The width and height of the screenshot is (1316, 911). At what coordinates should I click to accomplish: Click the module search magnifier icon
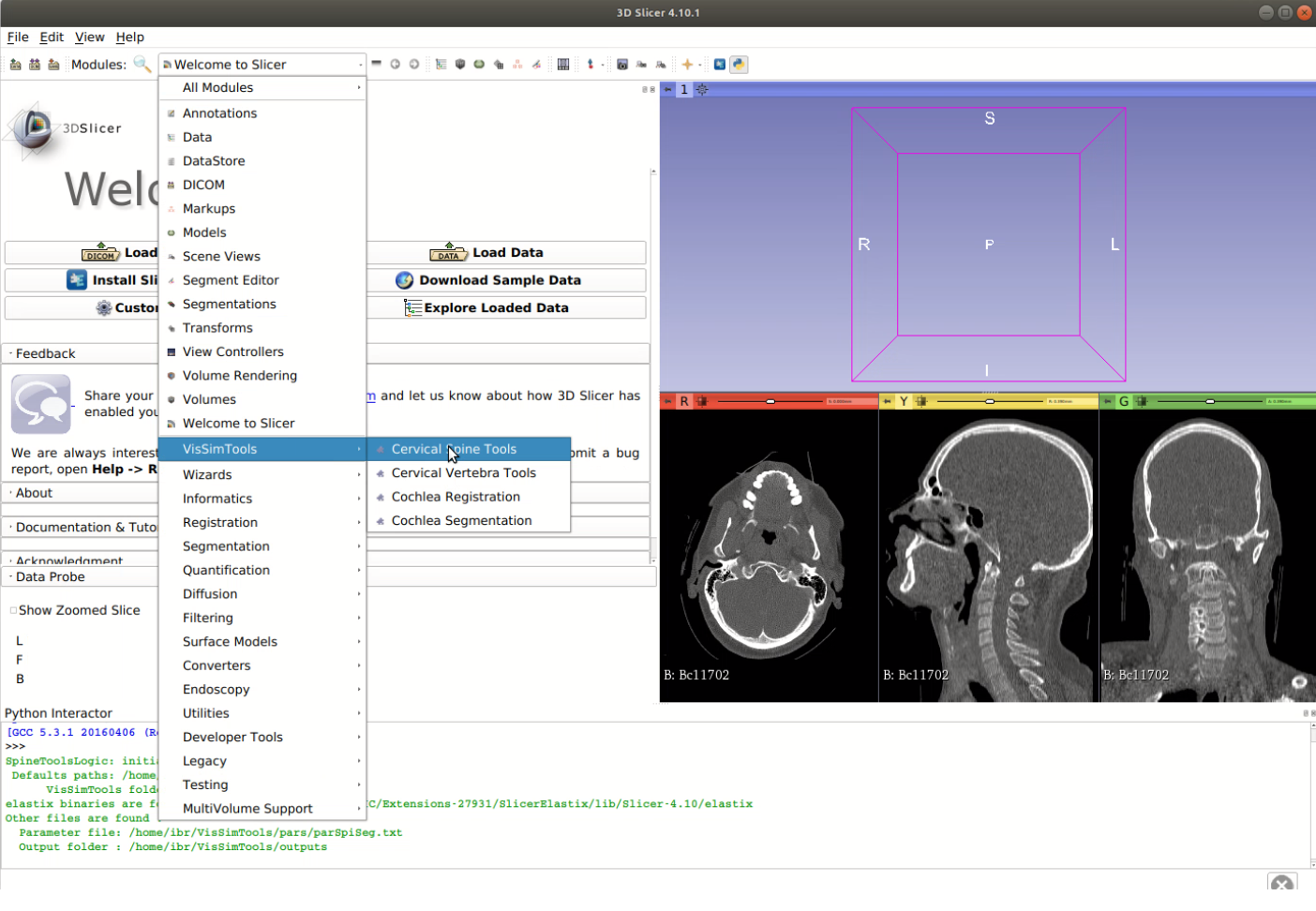[142, 64]
